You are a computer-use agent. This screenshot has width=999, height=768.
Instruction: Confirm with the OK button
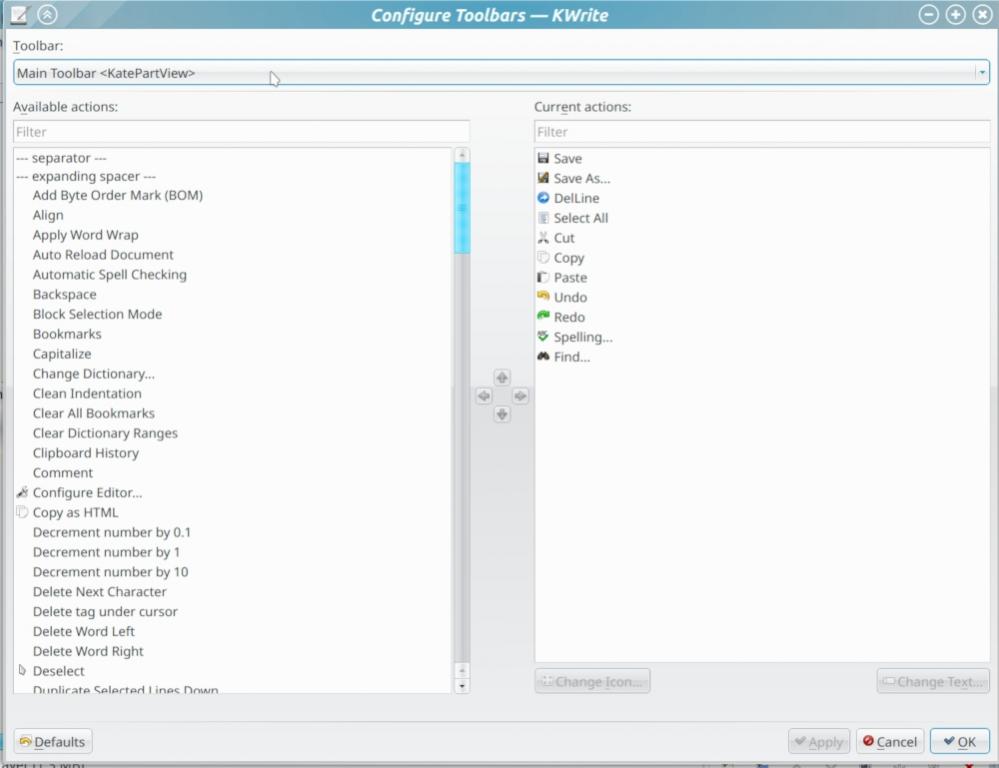pos(959,741)
